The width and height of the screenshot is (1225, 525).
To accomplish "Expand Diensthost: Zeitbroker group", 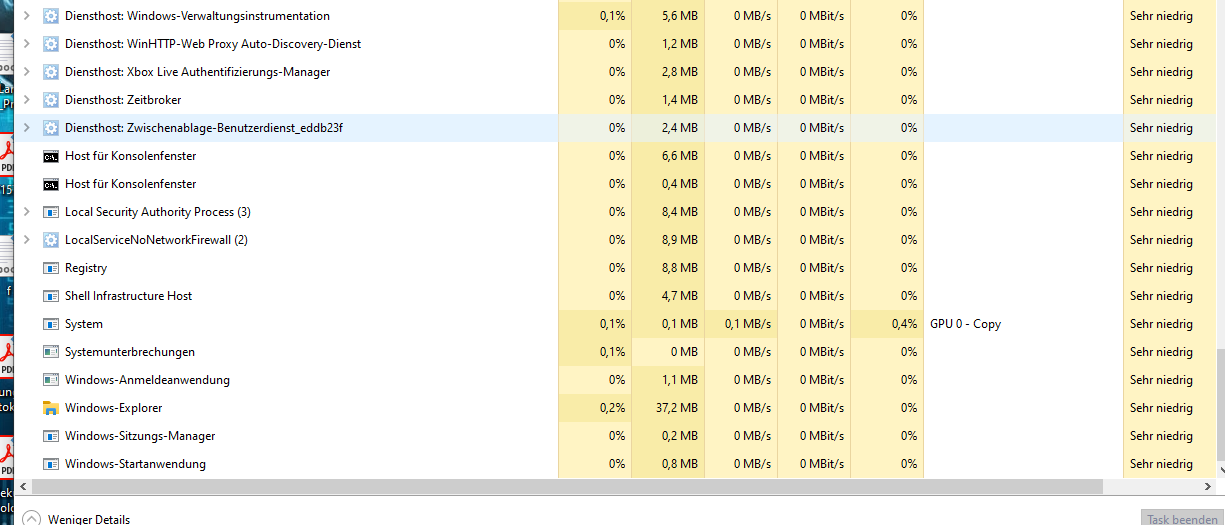I will [25, 100].
